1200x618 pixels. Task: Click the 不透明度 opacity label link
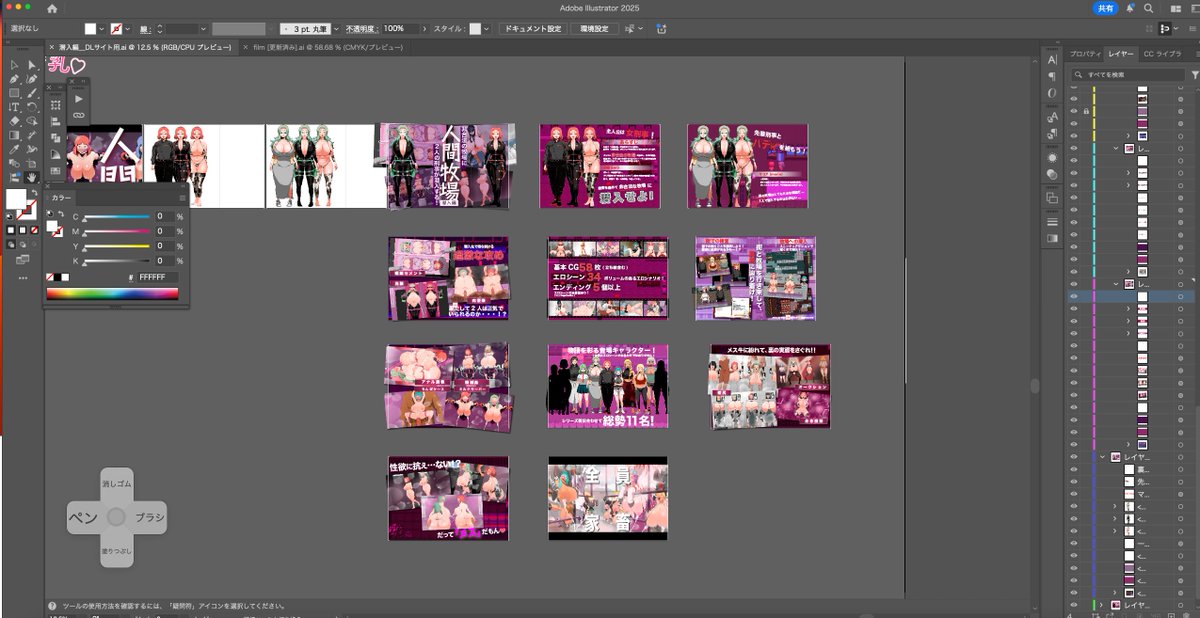tap(360, 29)
